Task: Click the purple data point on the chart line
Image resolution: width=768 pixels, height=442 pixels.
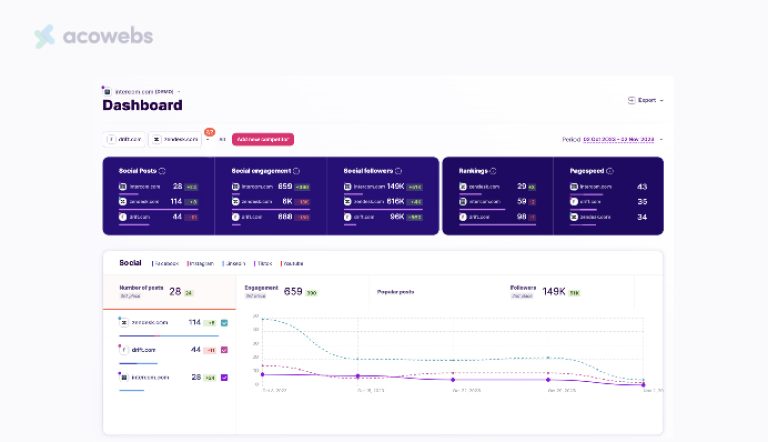Action: (x=452, y=379)
